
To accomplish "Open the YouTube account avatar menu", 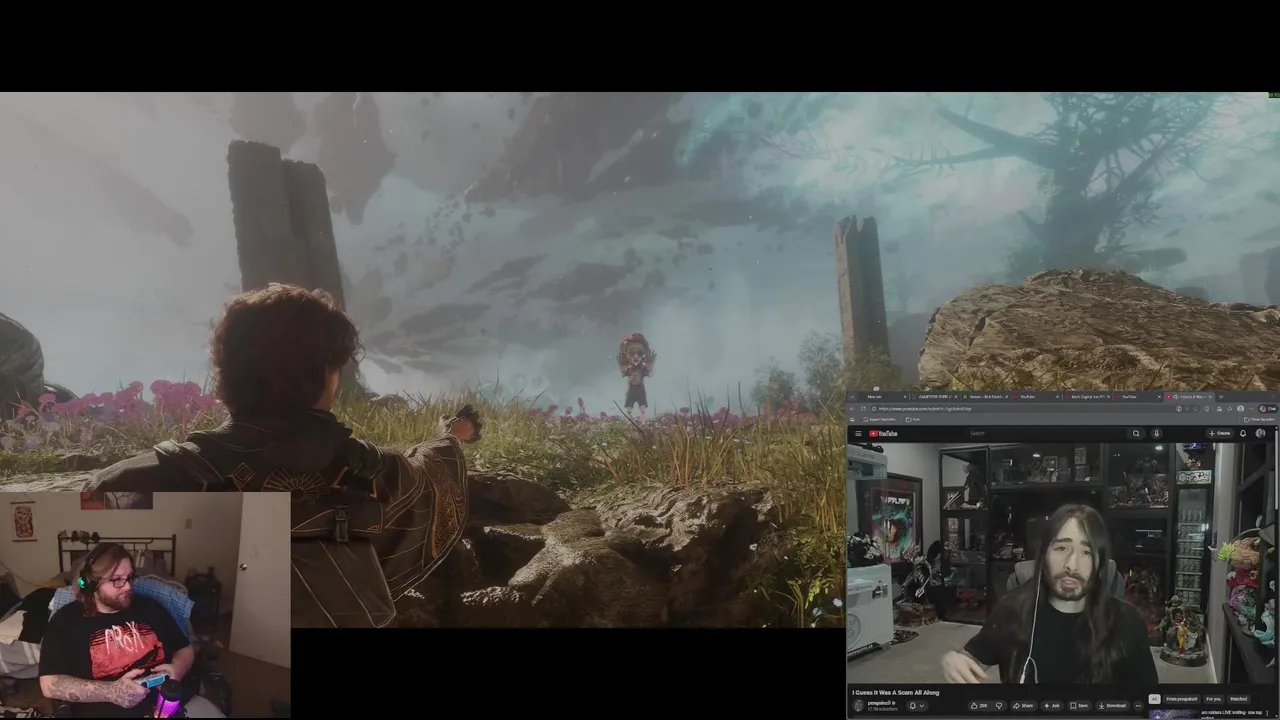I will coord(1260,433).
